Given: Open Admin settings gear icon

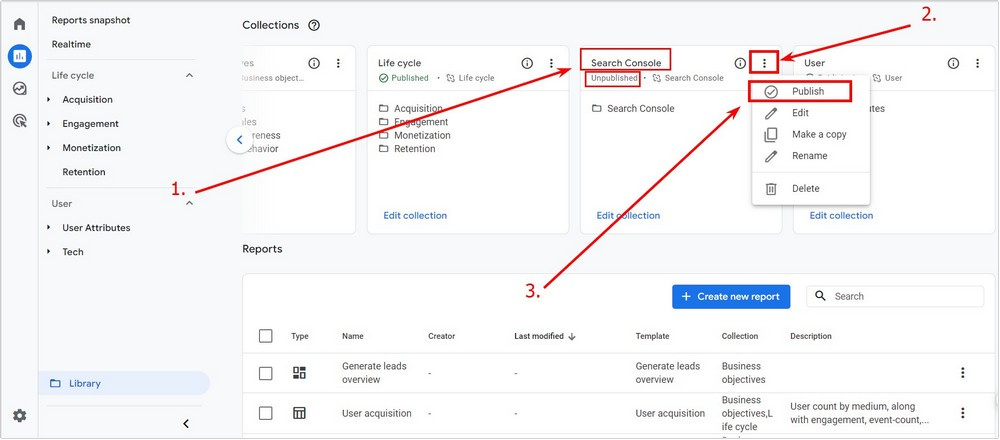Looking at the screenshot, I should point(20,416).
